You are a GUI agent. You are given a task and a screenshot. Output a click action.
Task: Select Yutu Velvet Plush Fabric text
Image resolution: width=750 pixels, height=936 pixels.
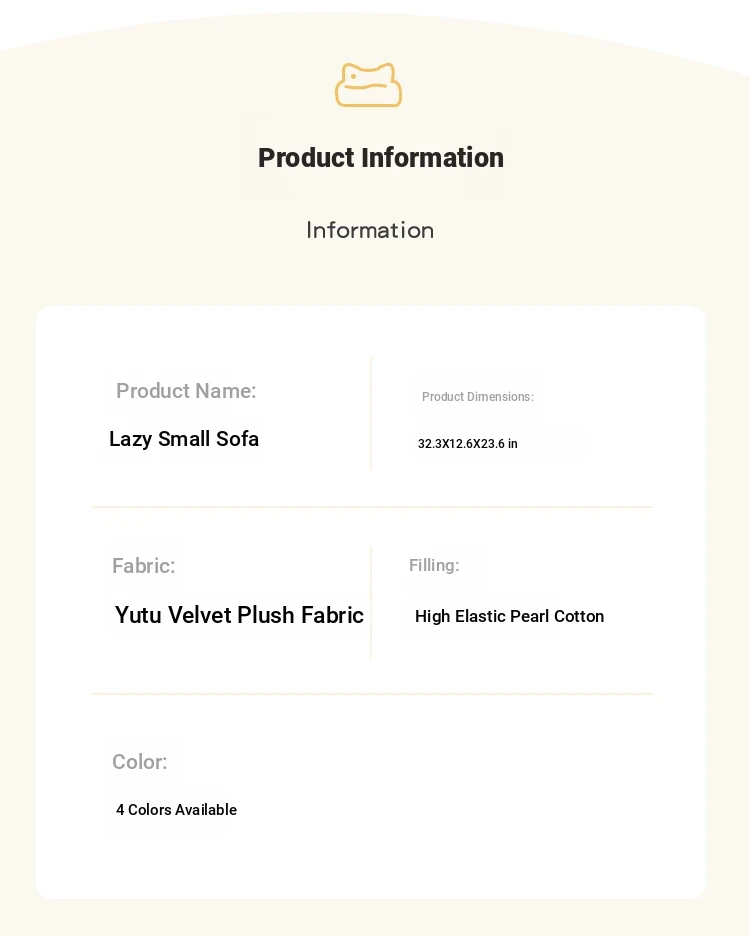(239, 615)
